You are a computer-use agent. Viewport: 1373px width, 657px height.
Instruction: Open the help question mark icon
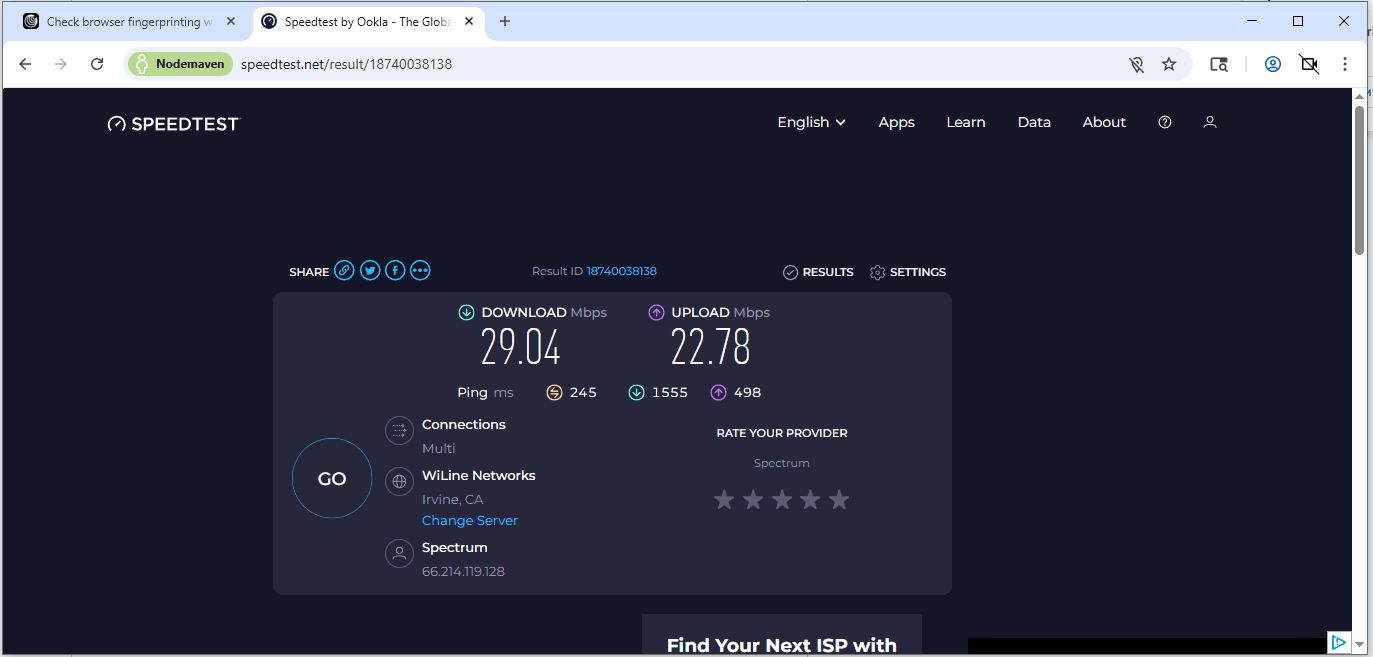pos(1165,122)
